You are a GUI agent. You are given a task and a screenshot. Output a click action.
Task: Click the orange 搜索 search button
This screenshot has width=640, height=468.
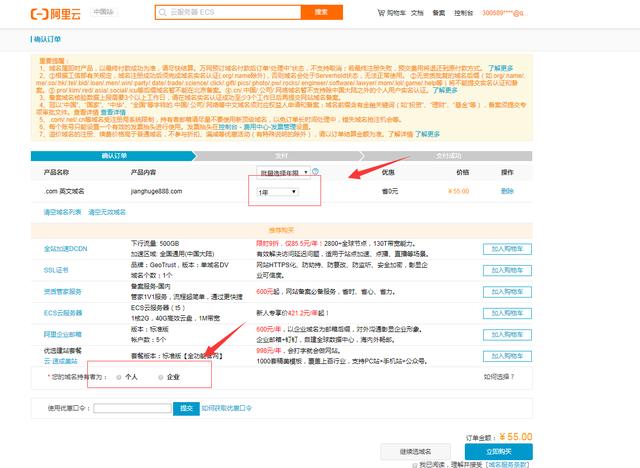[x=322, y=12]
